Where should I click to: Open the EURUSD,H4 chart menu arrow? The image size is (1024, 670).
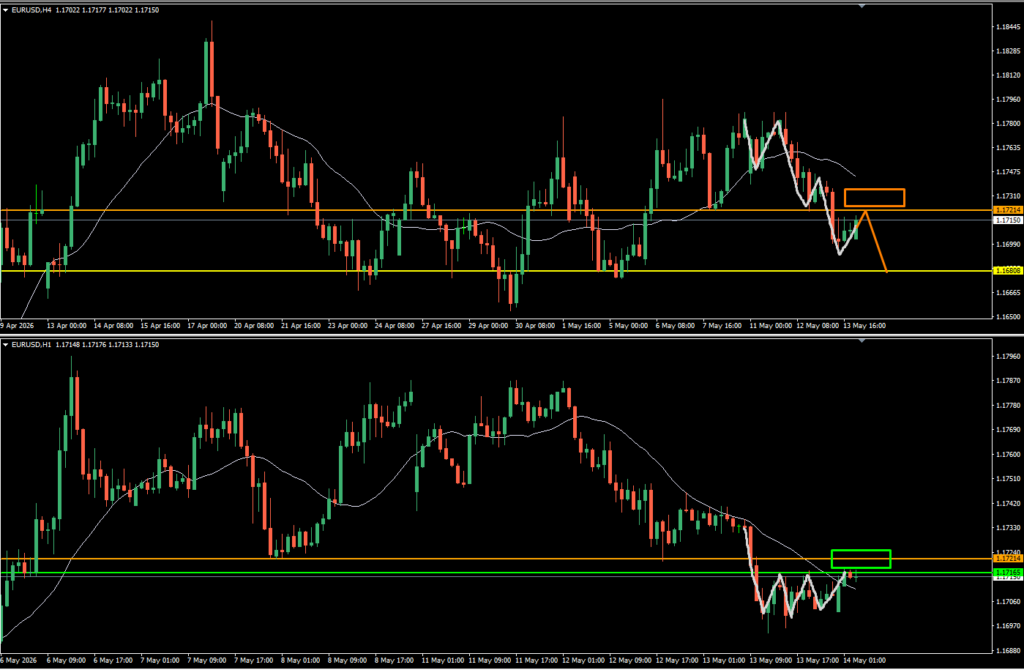6,10
